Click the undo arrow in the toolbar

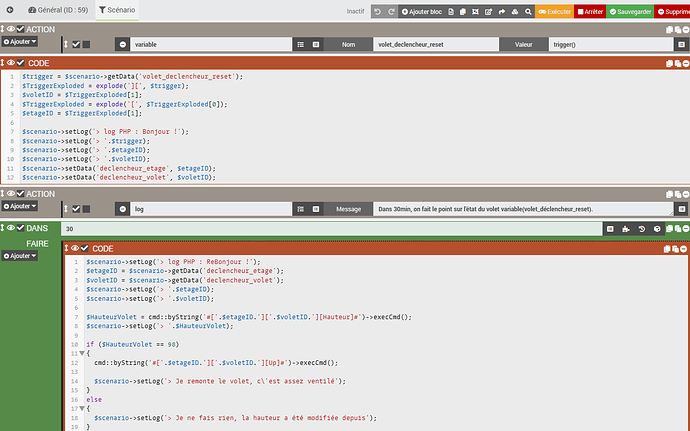(378, 11)
